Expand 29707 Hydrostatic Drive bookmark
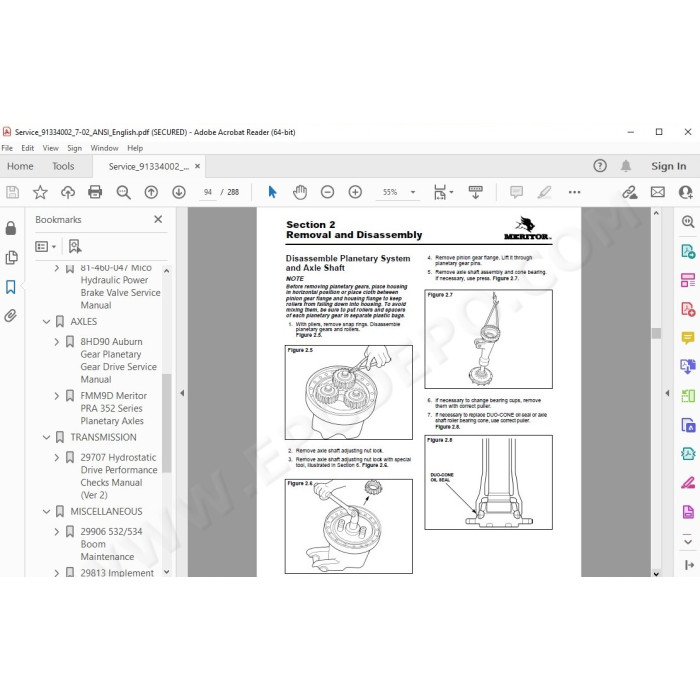Viewport: 700px width, 700px height. 57,458
